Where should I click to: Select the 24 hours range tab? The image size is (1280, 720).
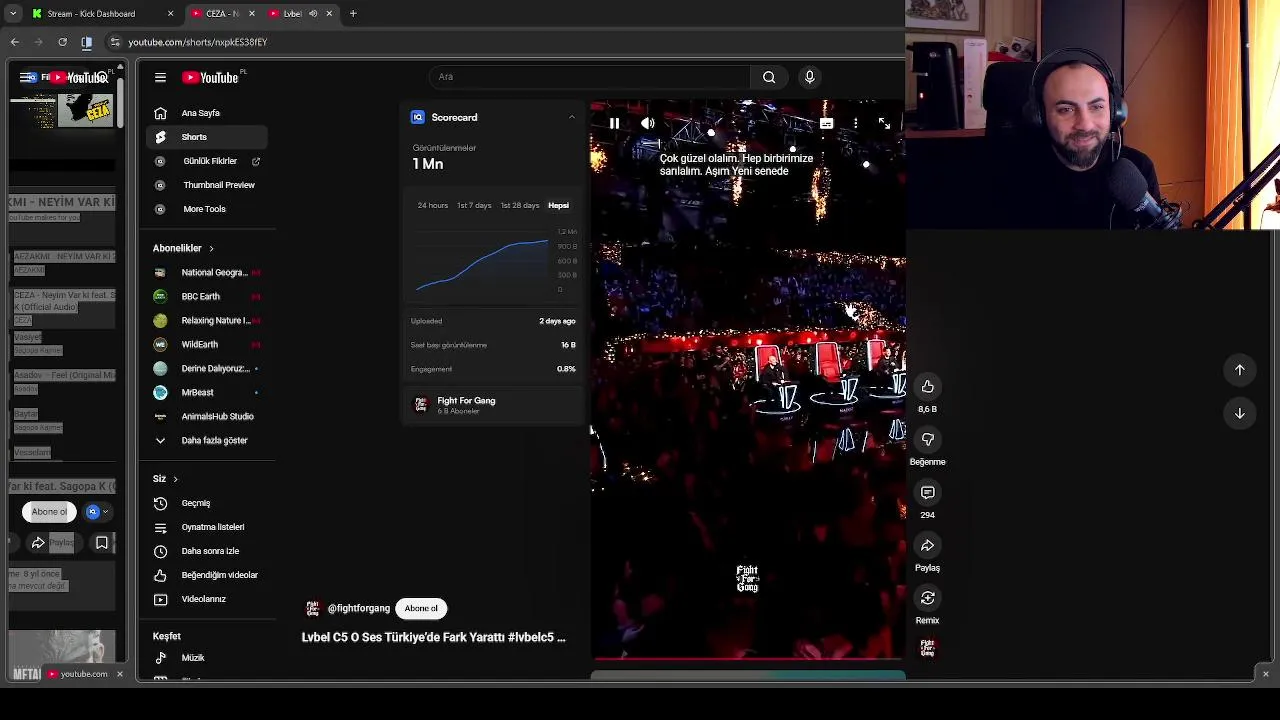[432, 205]
